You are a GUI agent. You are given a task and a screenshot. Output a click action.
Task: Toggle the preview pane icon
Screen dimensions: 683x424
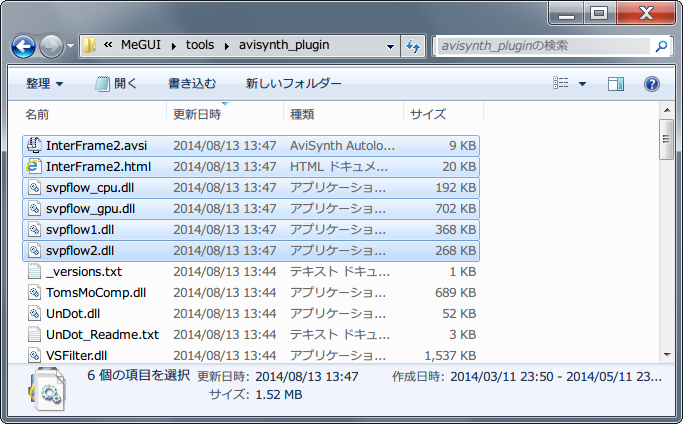[616, 84]
